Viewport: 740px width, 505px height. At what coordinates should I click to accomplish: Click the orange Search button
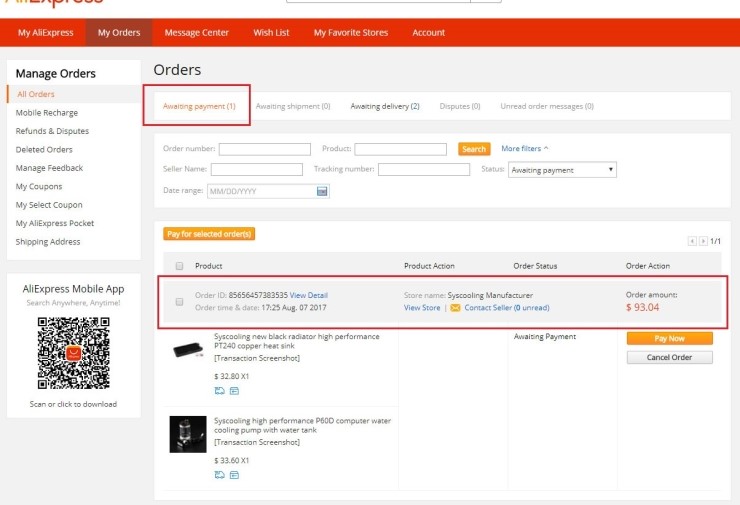474,149
